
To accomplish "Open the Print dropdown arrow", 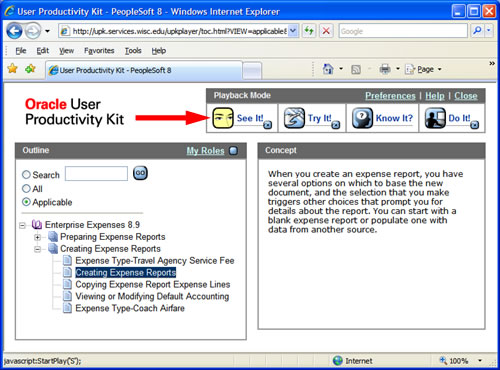I will coord(398,69).
